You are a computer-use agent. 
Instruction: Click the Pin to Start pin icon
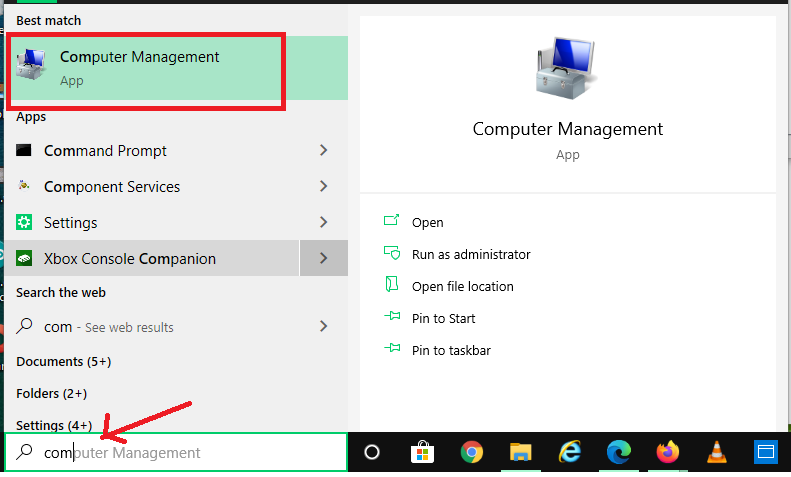click(x=392, y=316)
